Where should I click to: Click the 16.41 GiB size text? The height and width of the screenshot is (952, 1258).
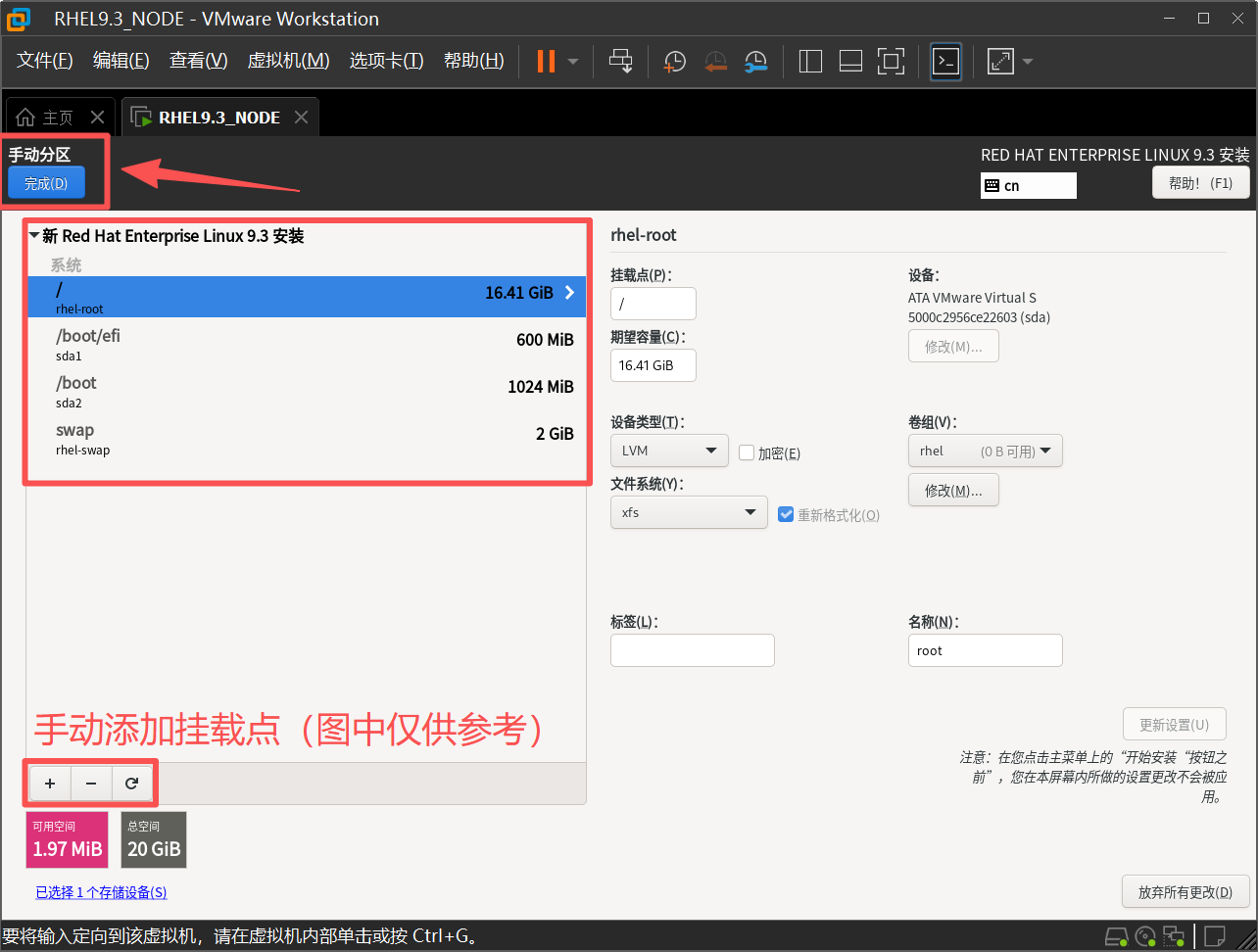tap(519, 292)
